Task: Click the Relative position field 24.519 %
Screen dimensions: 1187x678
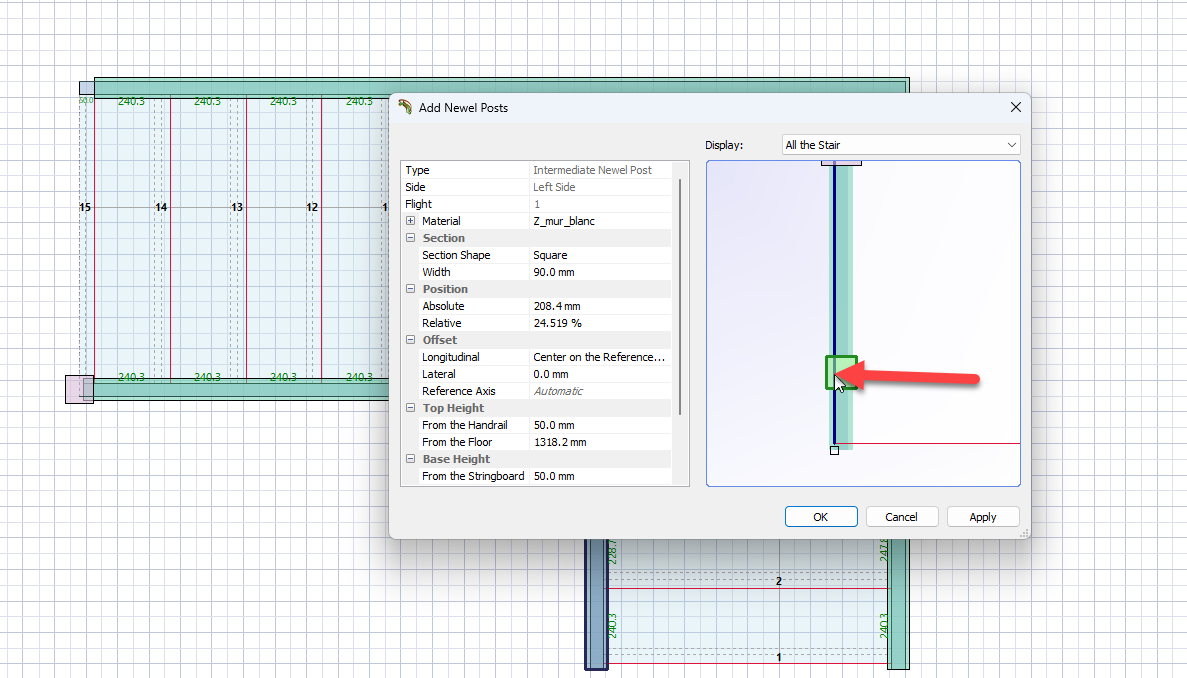Action: (600, 323)
